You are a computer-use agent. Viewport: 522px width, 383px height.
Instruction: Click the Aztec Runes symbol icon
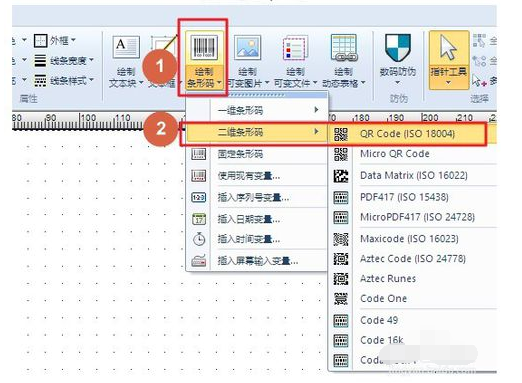point(341,279)
